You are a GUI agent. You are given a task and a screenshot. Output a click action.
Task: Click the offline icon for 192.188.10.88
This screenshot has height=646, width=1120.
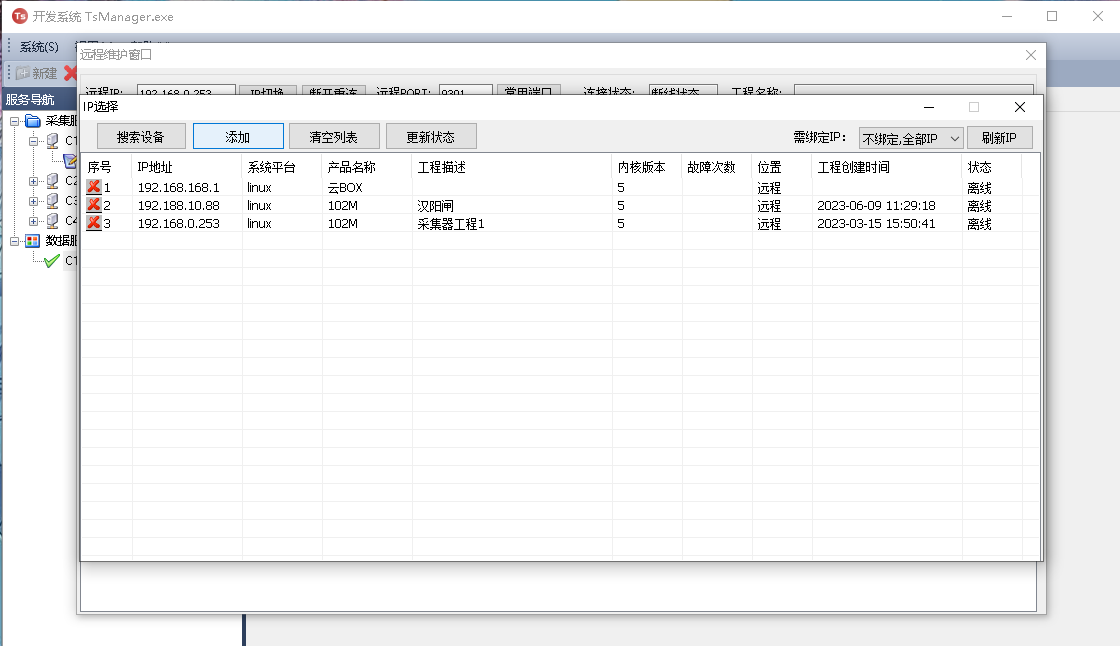coord(94,205)
